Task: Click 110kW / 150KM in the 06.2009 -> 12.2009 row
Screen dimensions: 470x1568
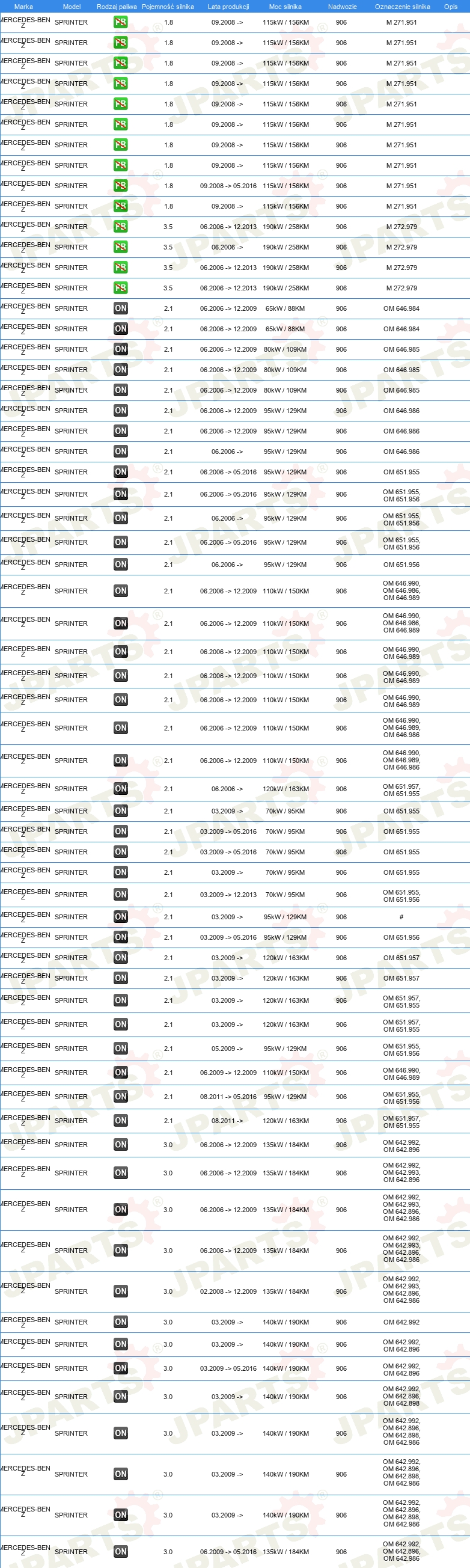Action: pos(285,1073)
